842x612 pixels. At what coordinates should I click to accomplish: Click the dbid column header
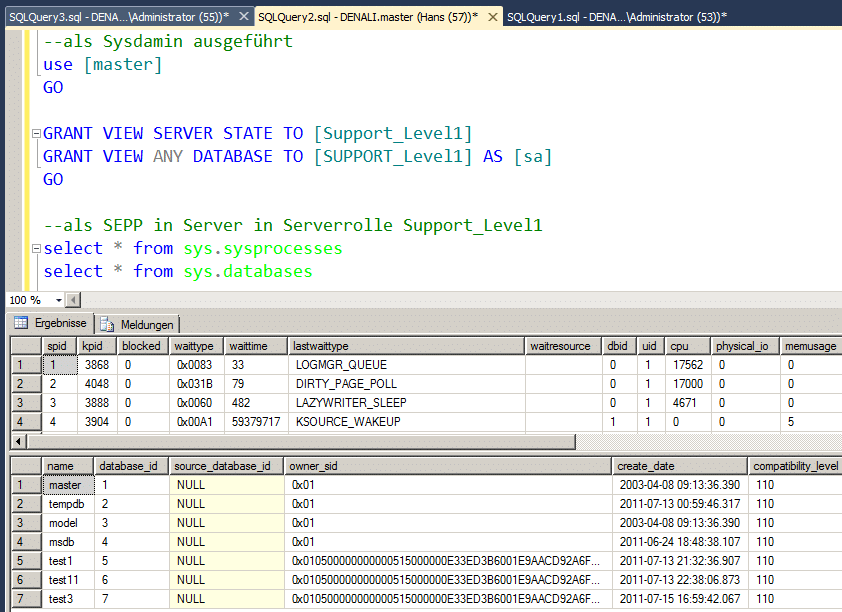(x=620, y=346)
